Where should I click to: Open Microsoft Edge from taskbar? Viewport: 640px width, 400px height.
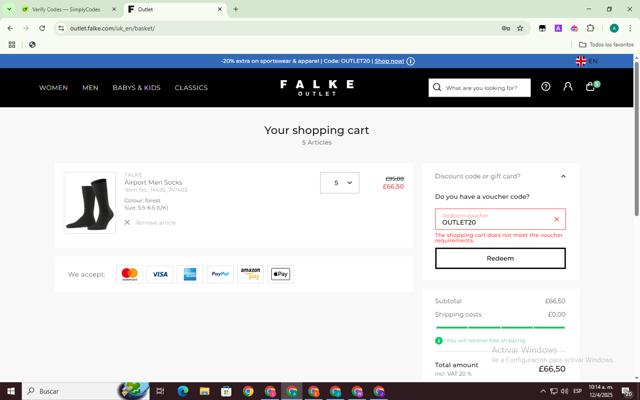[183, 391]
